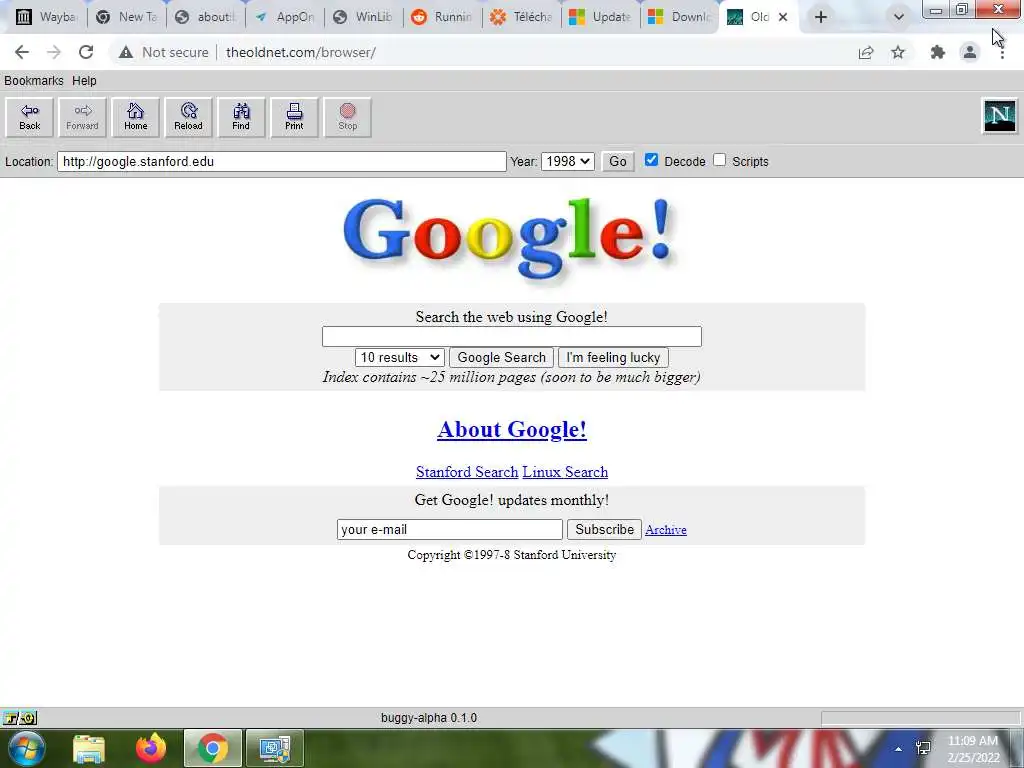The image size is (1024, 768).
Task: Switch to the Update tab
Action: (x=601, y=17)
